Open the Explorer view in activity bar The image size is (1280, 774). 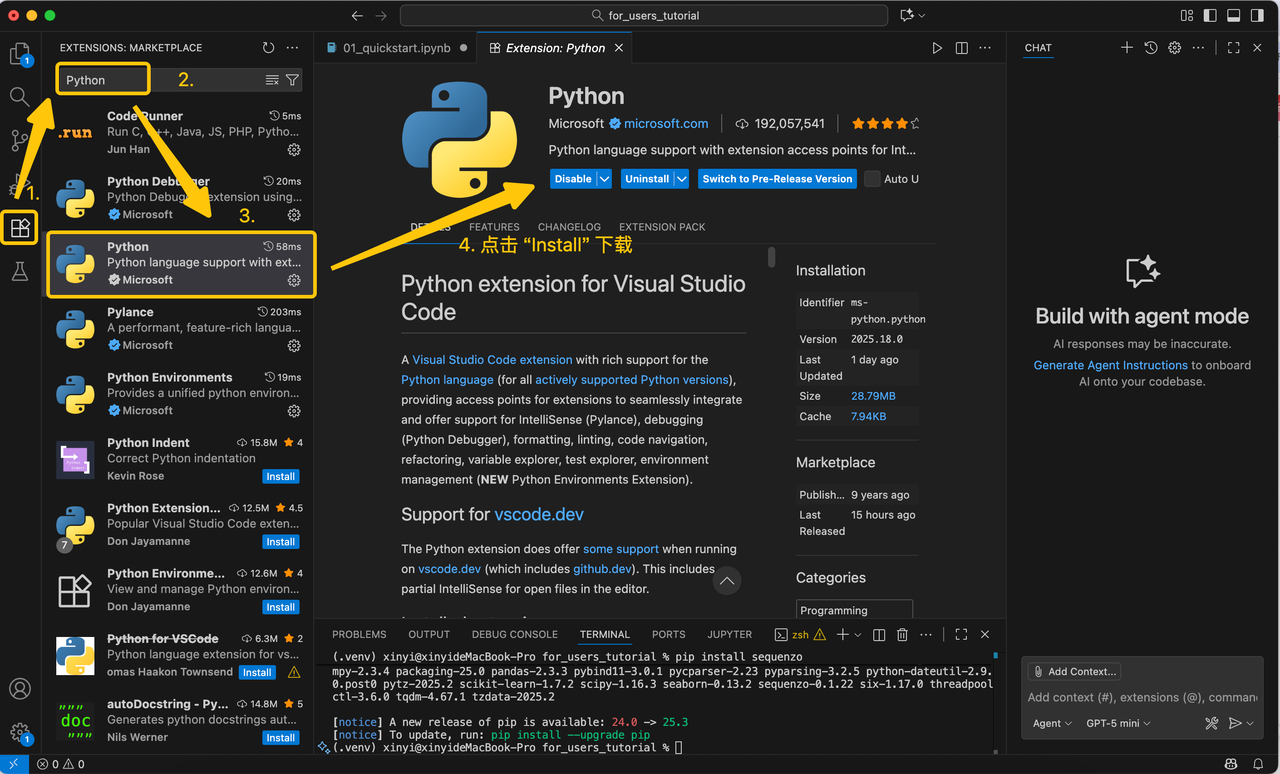[20, 54]
